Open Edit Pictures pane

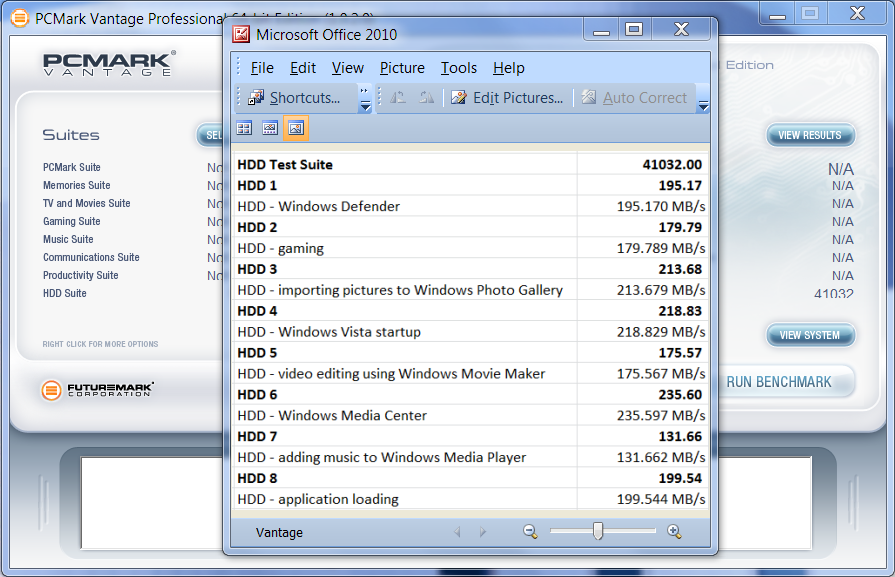tap(508, 98)
